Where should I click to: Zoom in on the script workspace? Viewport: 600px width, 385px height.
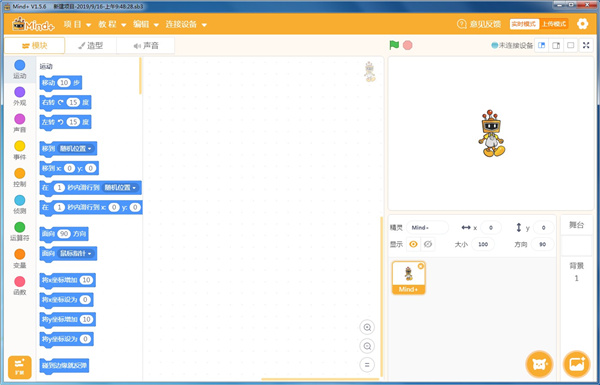pyautogui.click(x=367, y=327)
